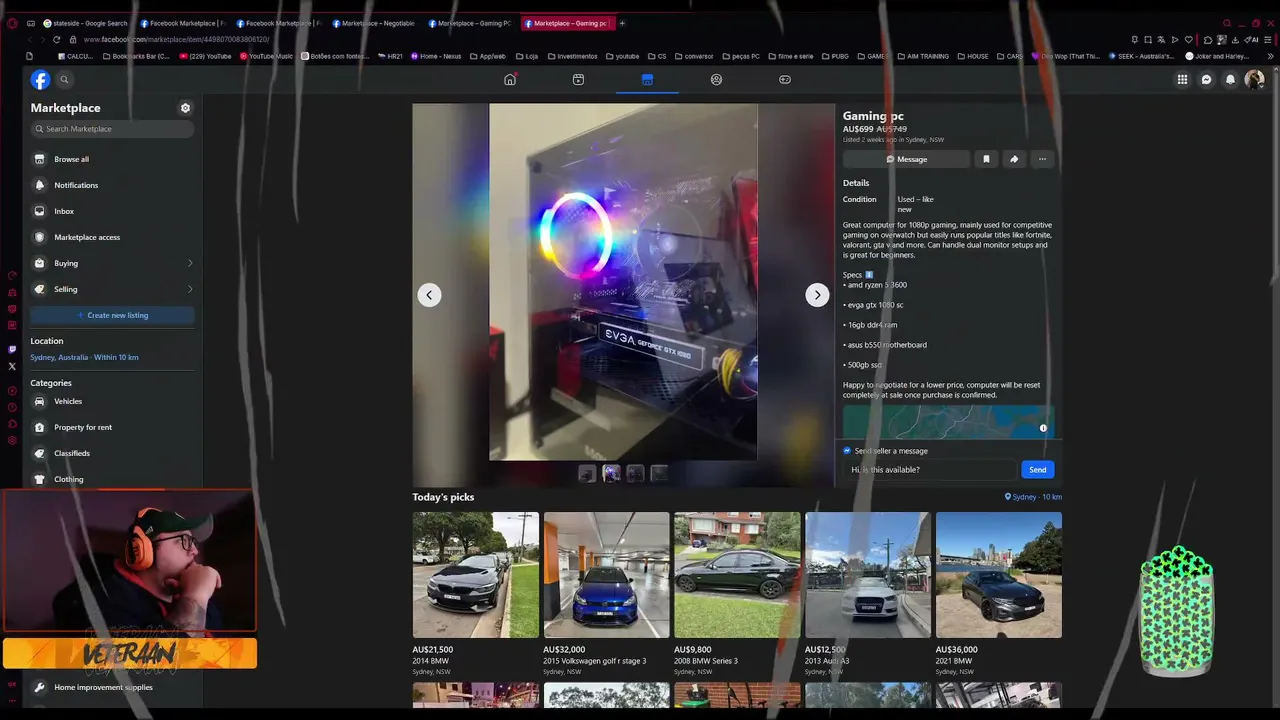Open the 2021 BMW AU$36,000 listing
Screen dimensions: 1280x720
click(x=999, y=594)
